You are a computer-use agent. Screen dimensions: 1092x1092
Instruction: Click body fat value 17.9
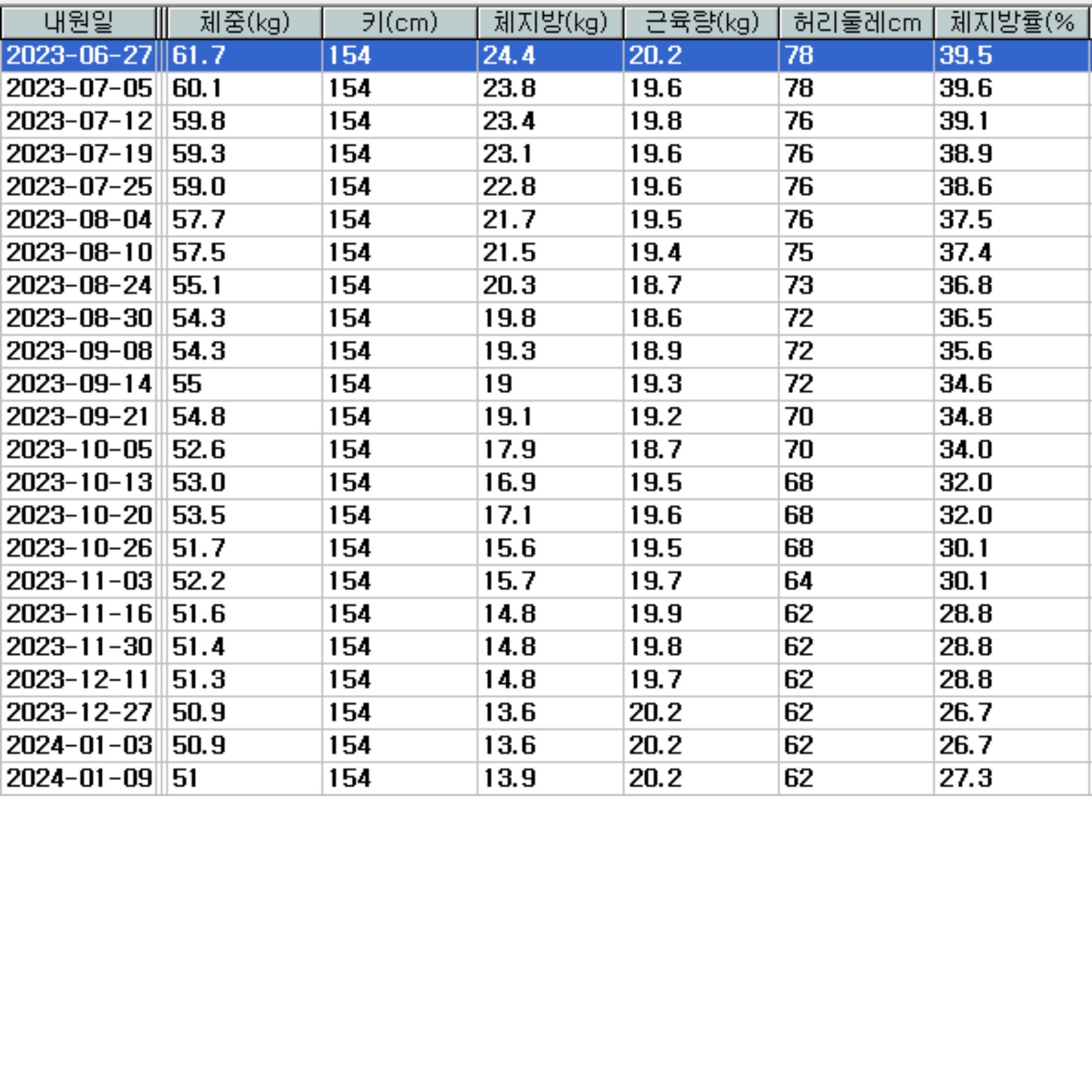point(509,449)
